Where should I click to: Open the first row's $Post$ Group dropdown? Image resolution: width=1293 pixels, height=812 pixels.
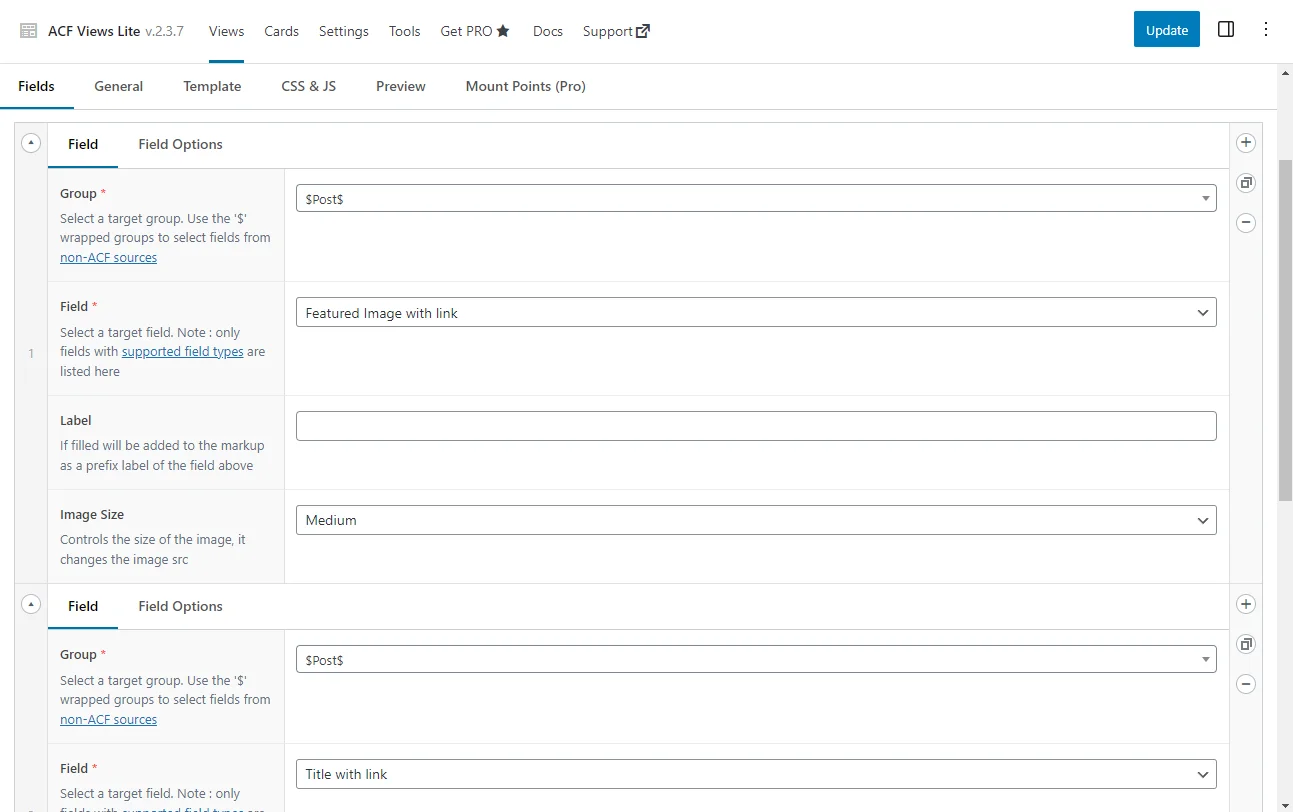click(756, 198)
